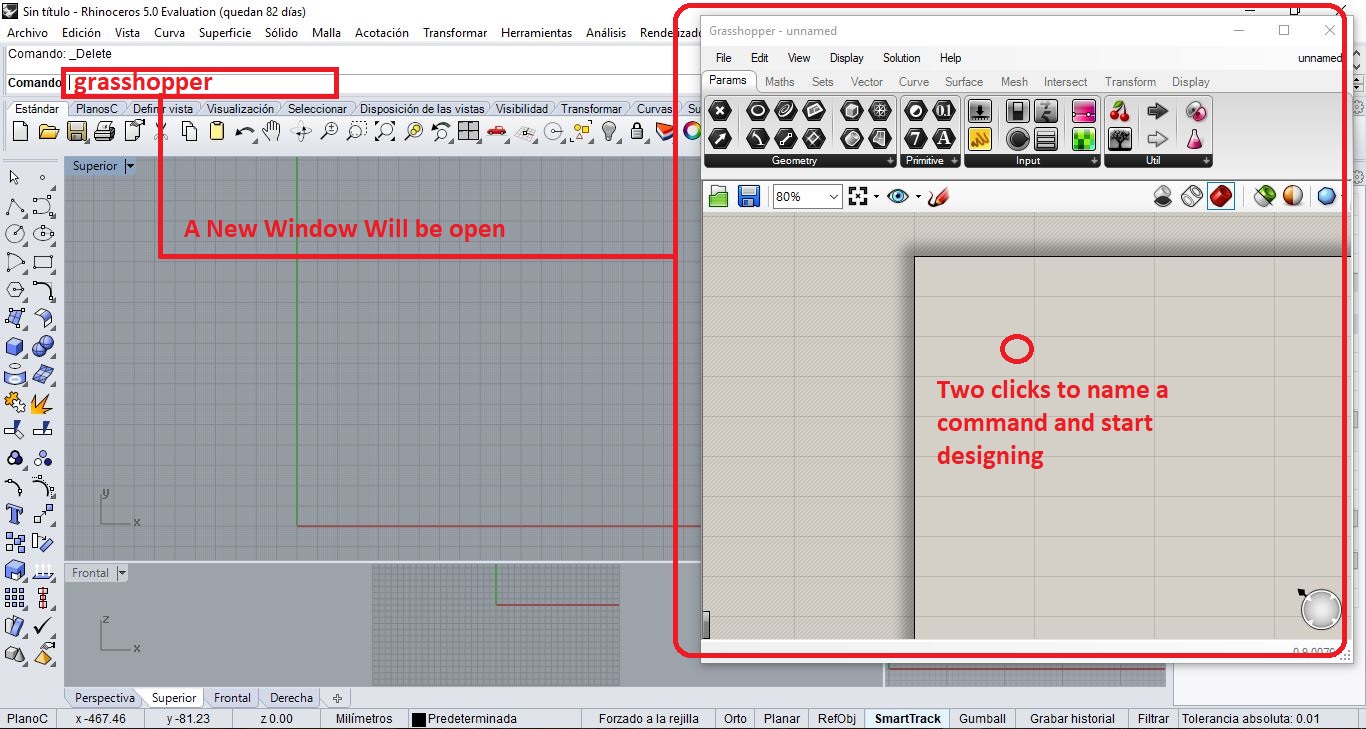Open preview eye dropdown arrow in Grasshopper
This screenshot has width=1366, height=729.
point(918,197)
